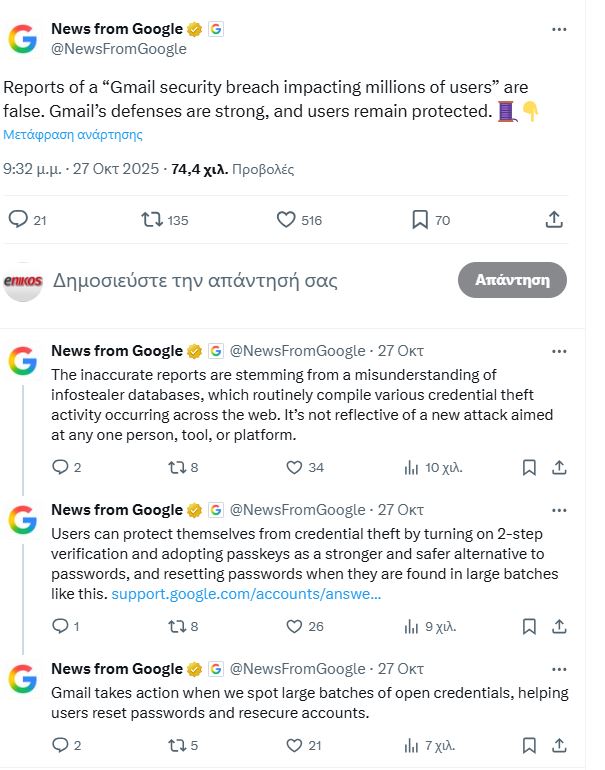The image size is (605, 770).
Task: Reply to the last tweet about open credentials
Action: 60,745
